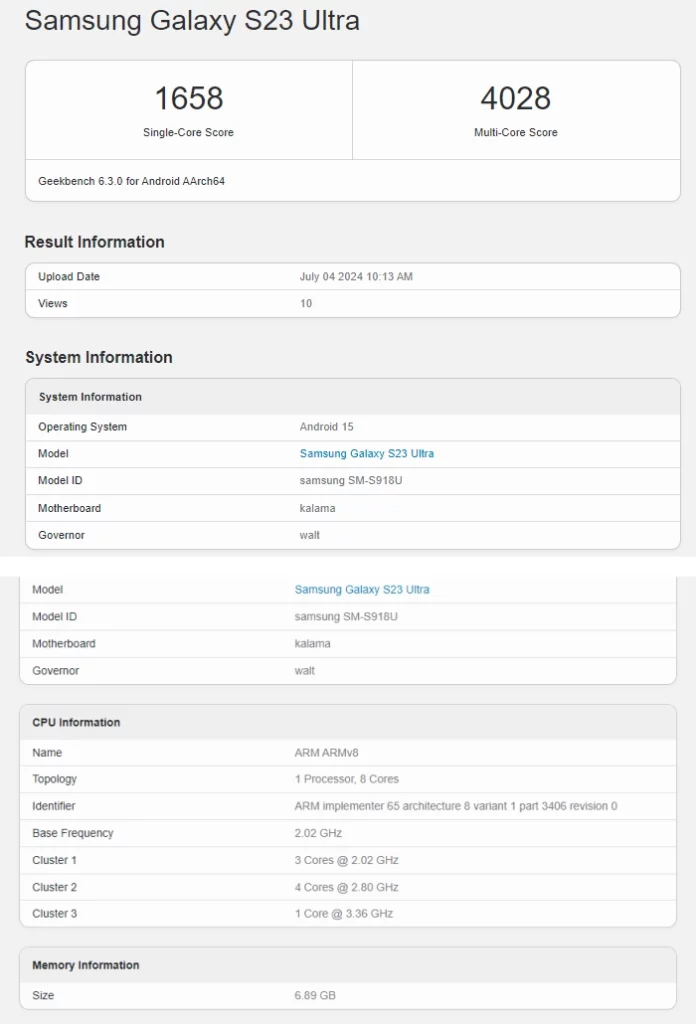
Task: Click the upper Motherboard label
Action: (69, 507)
